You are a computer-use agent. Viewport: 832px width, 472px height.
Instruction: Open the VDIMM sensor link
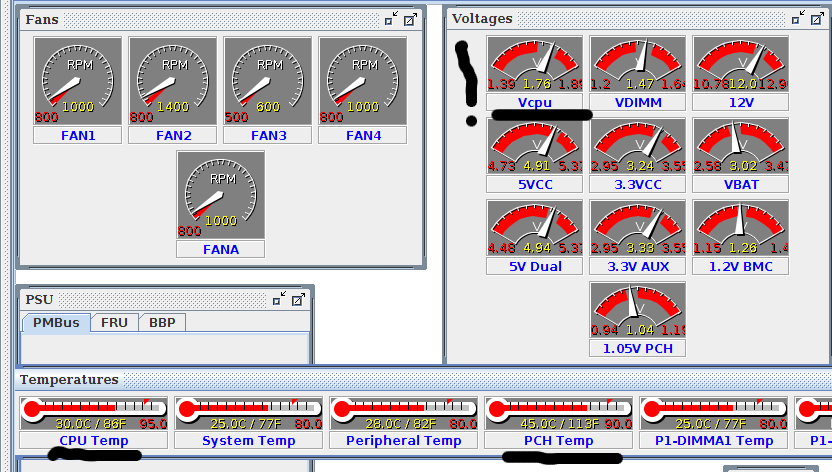coord(637,102)
